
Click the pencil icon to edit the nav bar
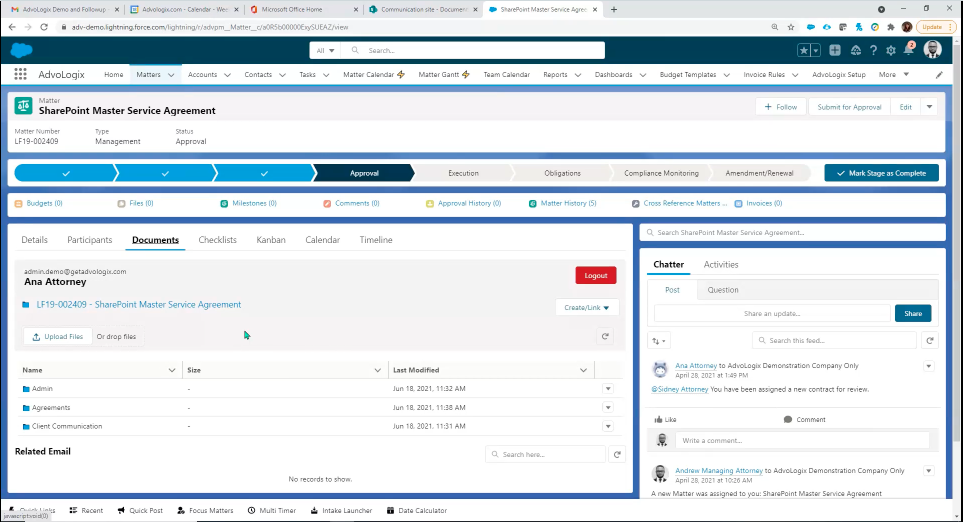939,75
